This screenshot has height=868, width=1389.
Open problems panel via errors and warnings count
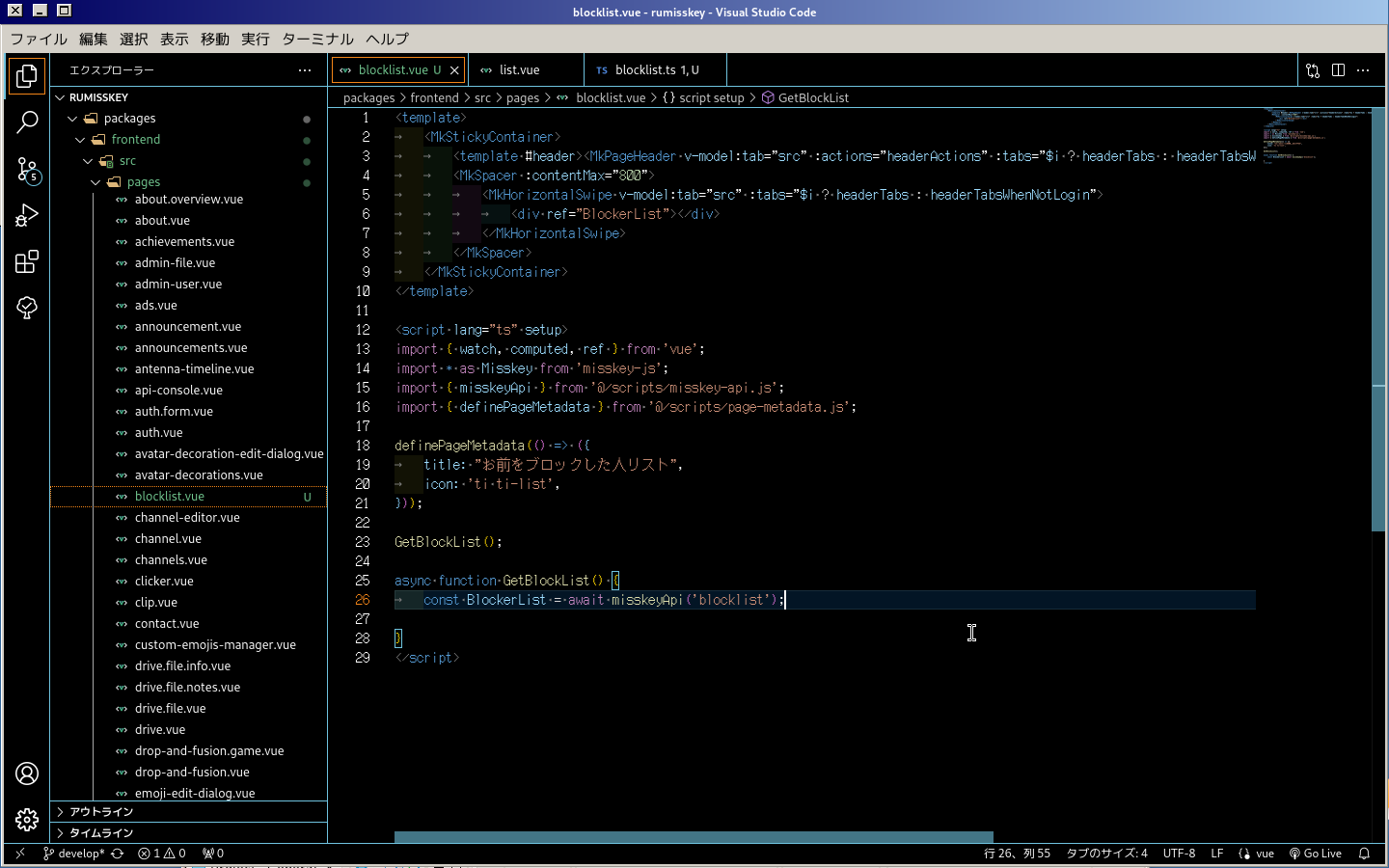[162, 854]
